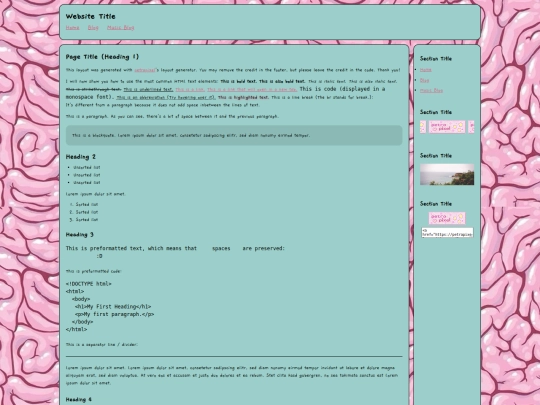
Task: Open the Home link in the header navigation
Action: coord(72,28)
